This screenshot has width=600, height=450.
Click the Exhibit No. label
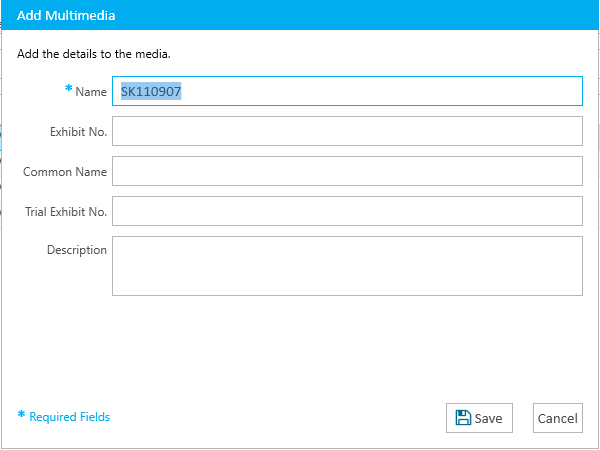coord(78,132)
